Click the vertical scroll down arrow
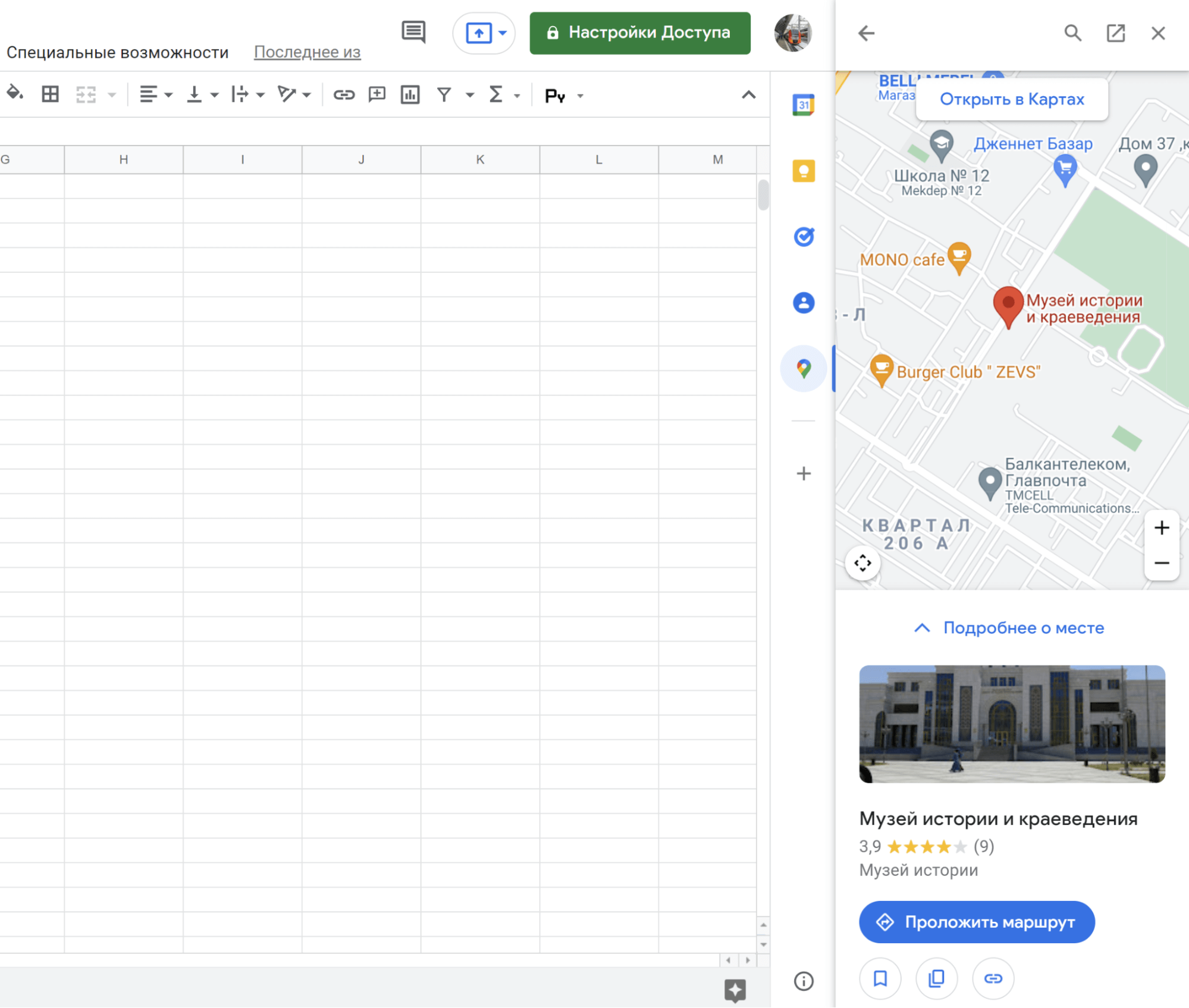 click(764, 944)
